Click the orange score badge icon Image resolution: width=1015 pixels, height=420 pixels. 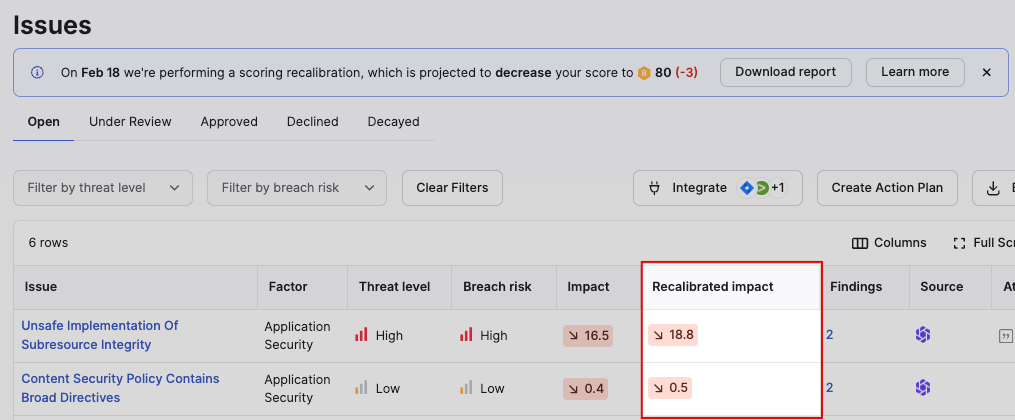(644, 73)
